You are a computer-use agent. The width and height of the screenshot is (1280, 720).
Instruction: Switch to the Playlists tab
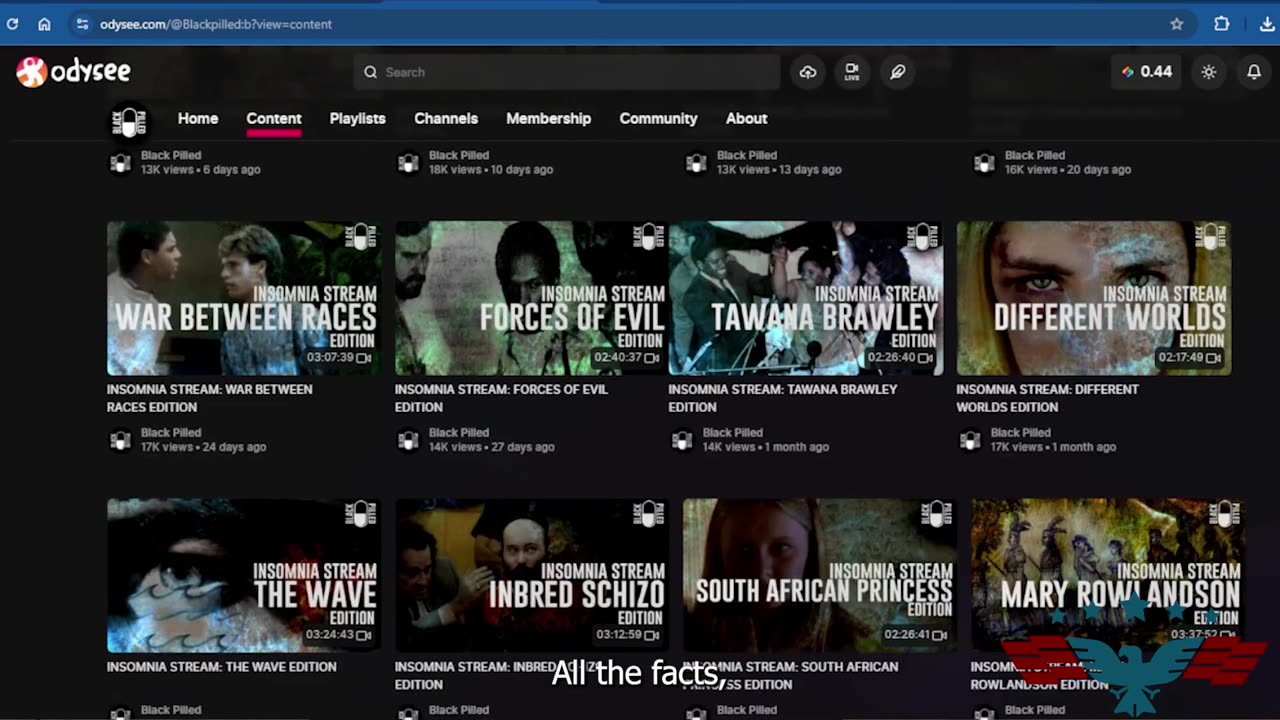357,118
